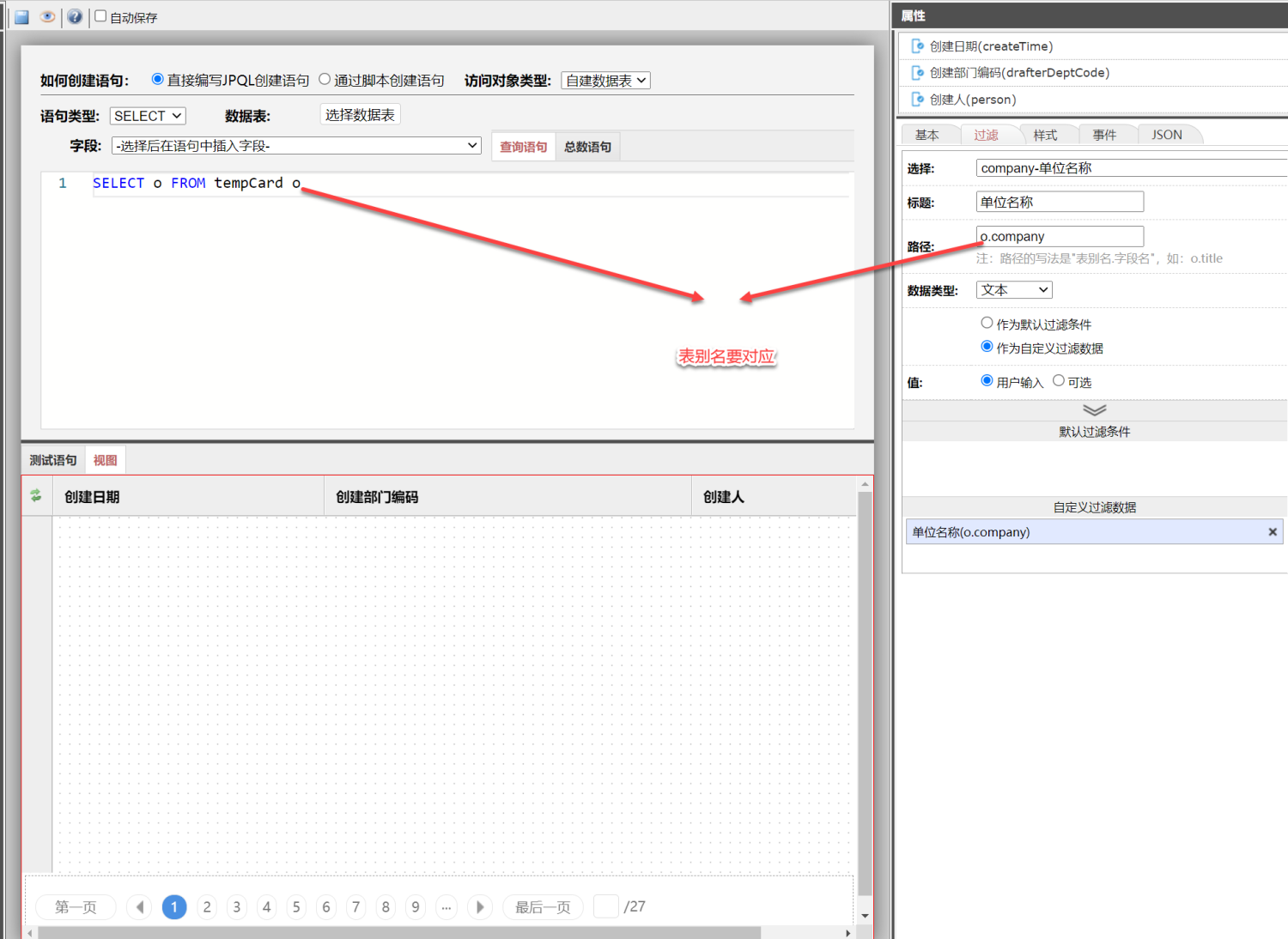Select the 可选 value radio button

pyautogui.click(x=1059, y=381)
